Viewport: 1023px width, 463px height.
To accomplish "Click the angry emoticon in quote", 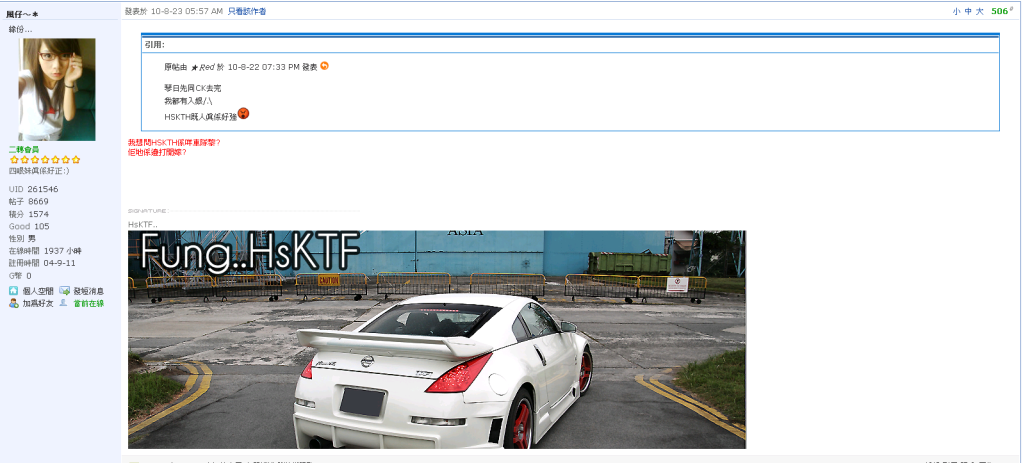I will pyautogui.click(x=243, y=114).
